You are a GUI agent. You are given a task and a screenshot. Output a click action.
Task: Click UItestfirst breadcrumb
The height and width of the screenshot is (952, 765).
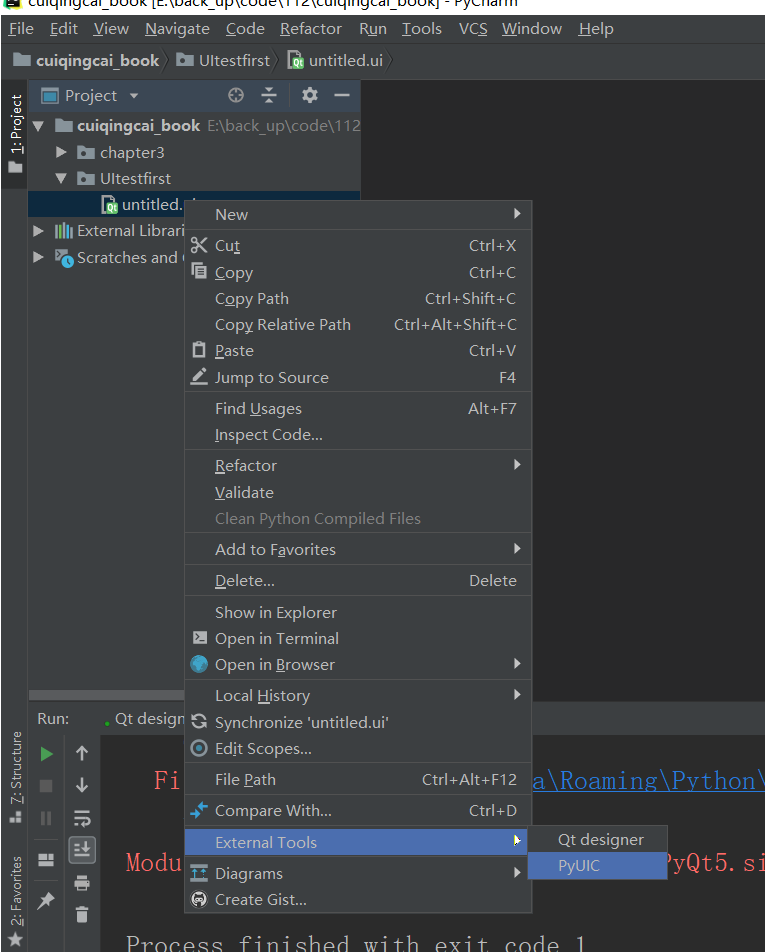click(x=223, y=61)
